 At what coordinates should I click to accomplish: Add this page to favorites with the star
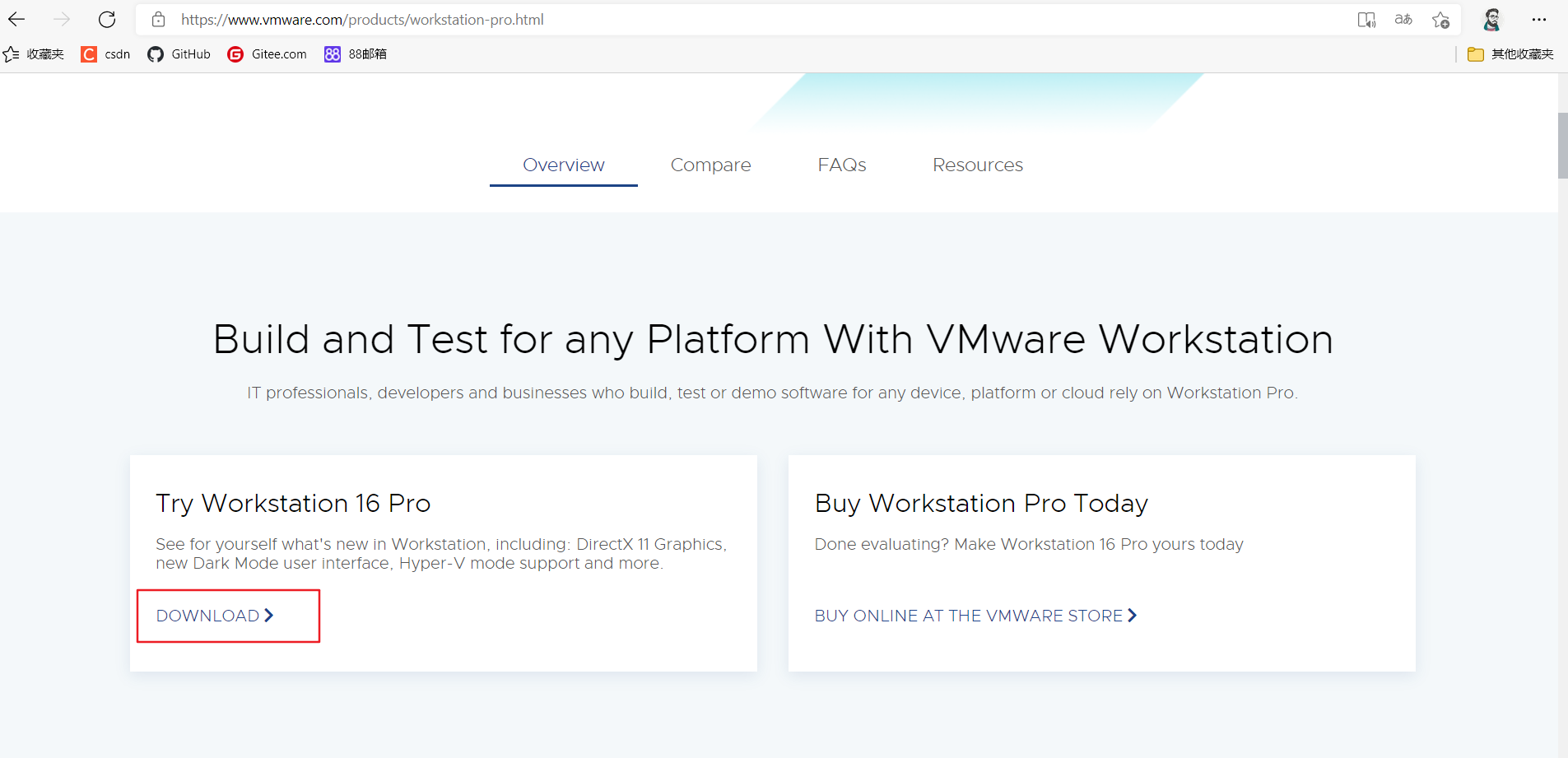click(1441, 19)
